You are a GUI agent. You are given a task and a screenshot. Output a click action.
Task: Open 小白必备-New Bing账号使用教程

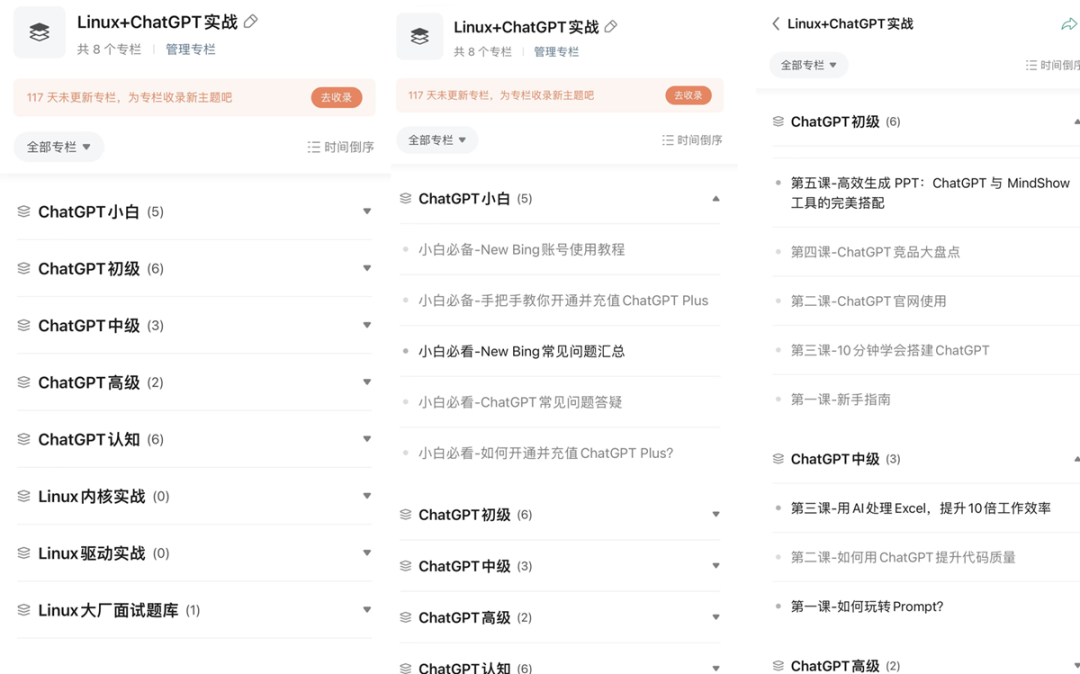tap(521, 249)
